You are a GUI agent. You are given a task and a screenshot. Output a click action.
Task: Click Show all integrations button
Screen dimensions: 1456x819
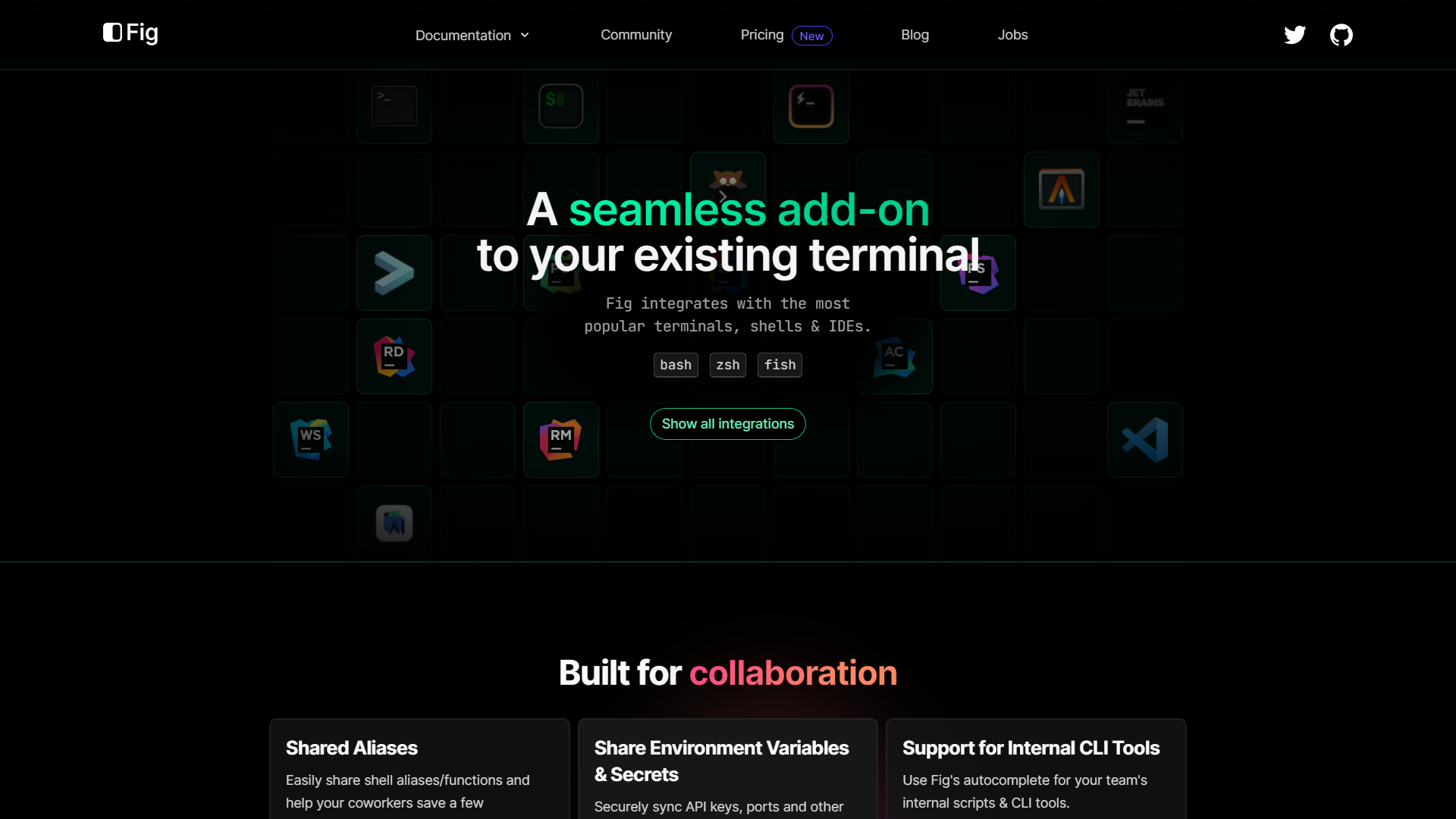click(x=728, y=424)
